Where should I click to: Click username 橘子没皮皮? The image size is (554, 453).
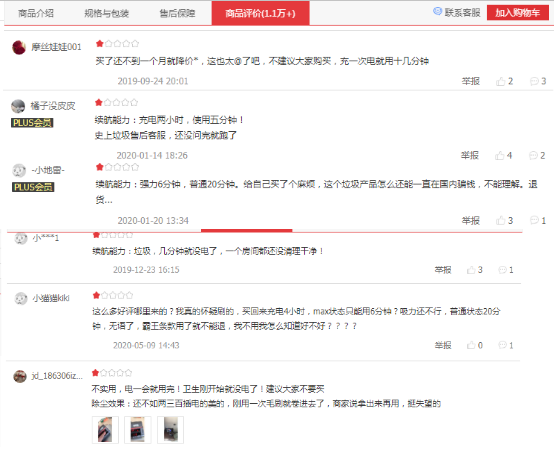[53, 106]
